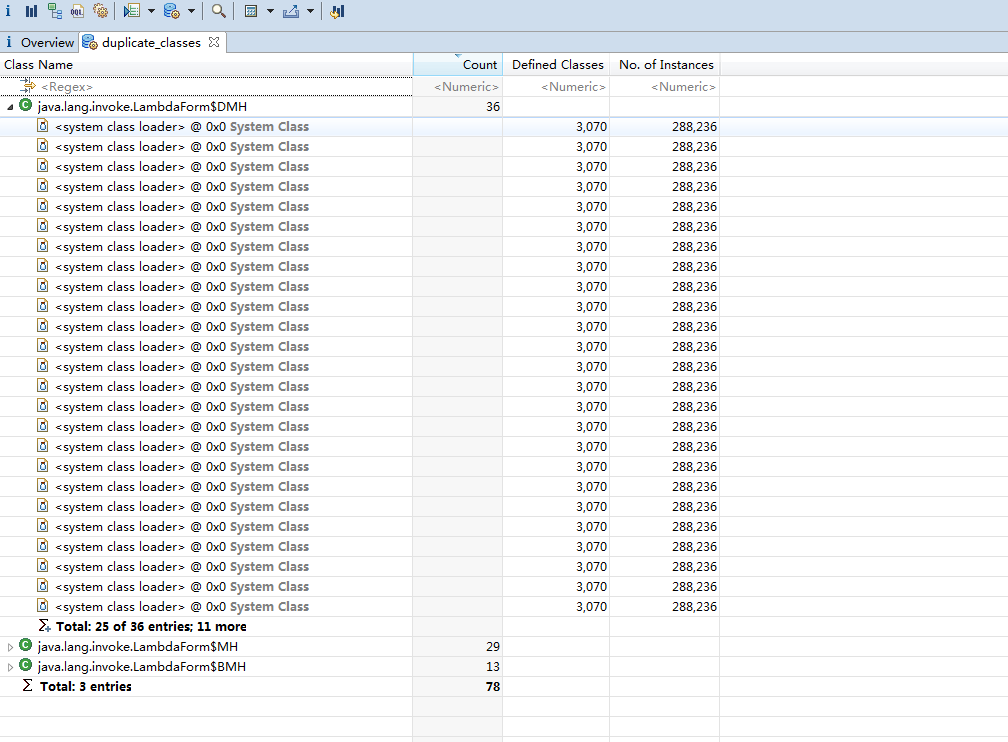Image resolution: width=1008 pixels, height=742 pixels.
Task: Open the Query Browser database icon
Action: tap(172, 11)
